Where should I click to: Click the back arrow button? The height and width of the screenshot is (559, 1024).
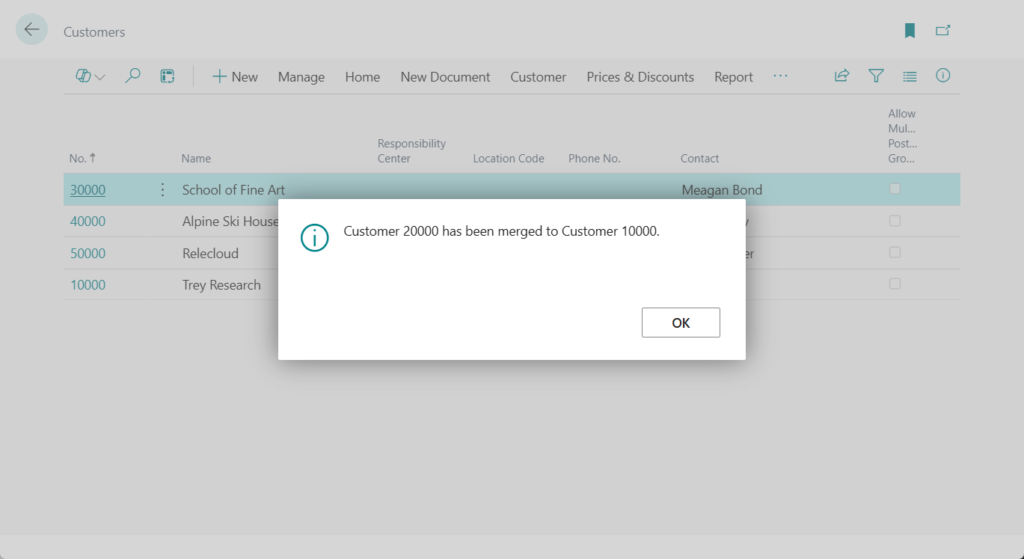(x=32, y=30)
